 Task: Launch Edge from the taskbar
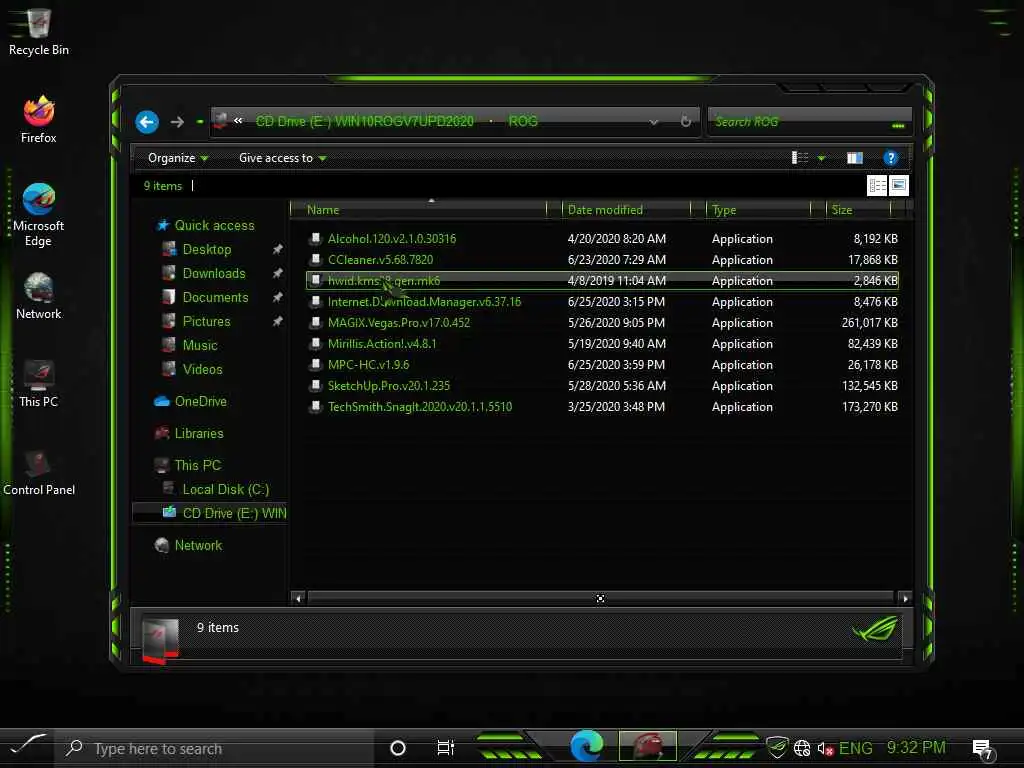coord(586,746)
